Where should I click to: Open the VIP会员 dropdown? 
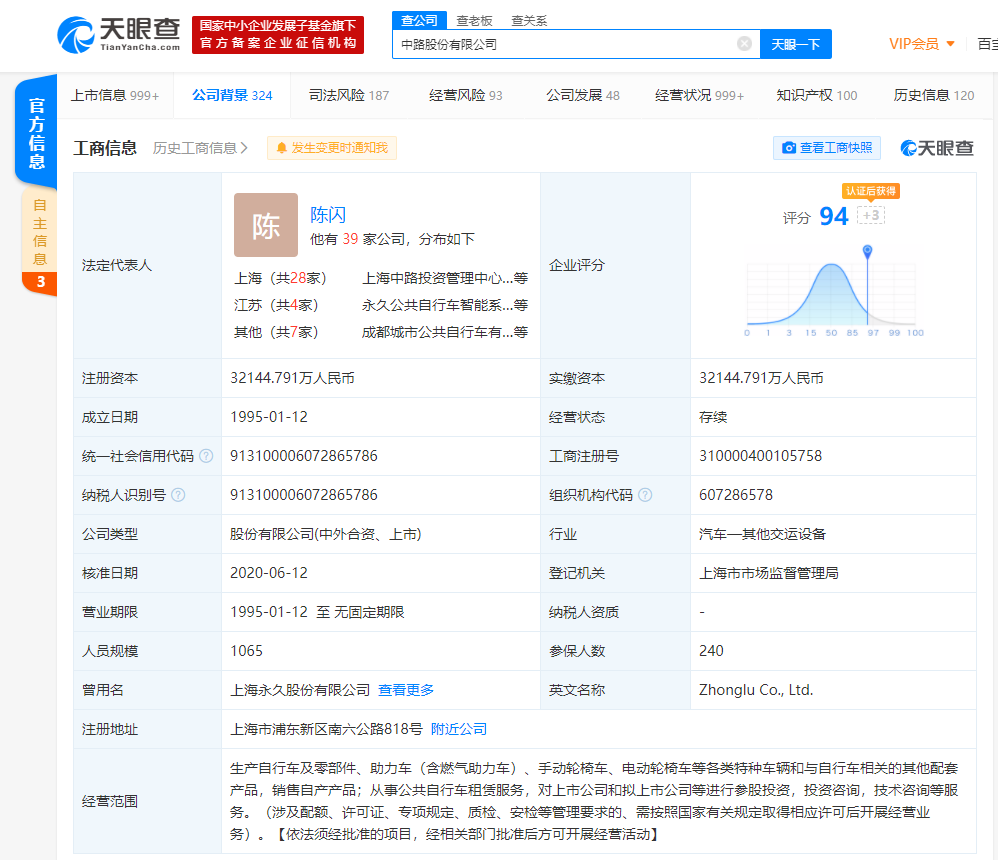point(922,44)
